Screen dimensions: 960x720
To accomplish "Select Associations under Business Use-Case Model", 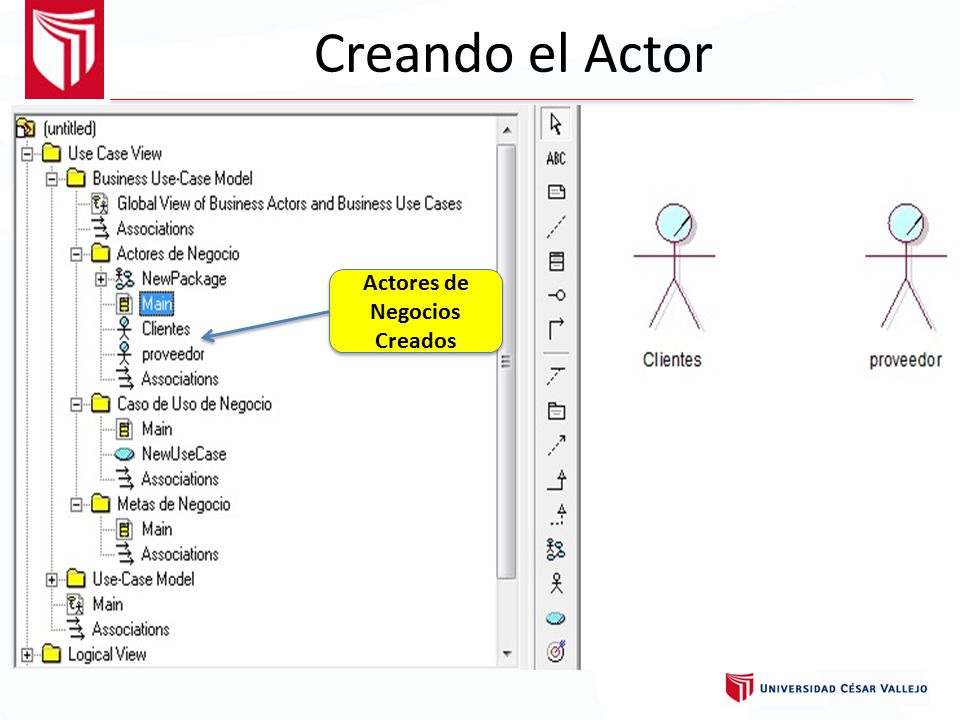I will coord(156,228).
